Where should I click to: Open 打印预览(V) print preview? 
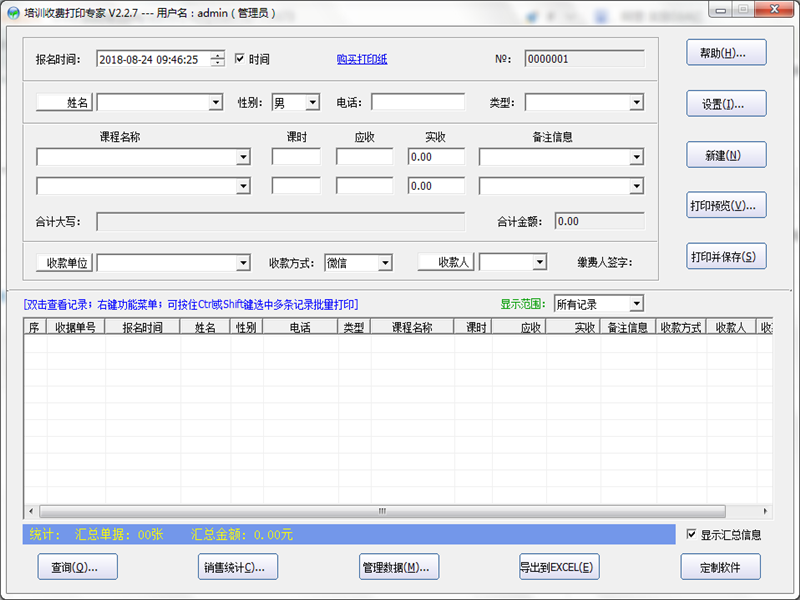click(x=726, y=205)
